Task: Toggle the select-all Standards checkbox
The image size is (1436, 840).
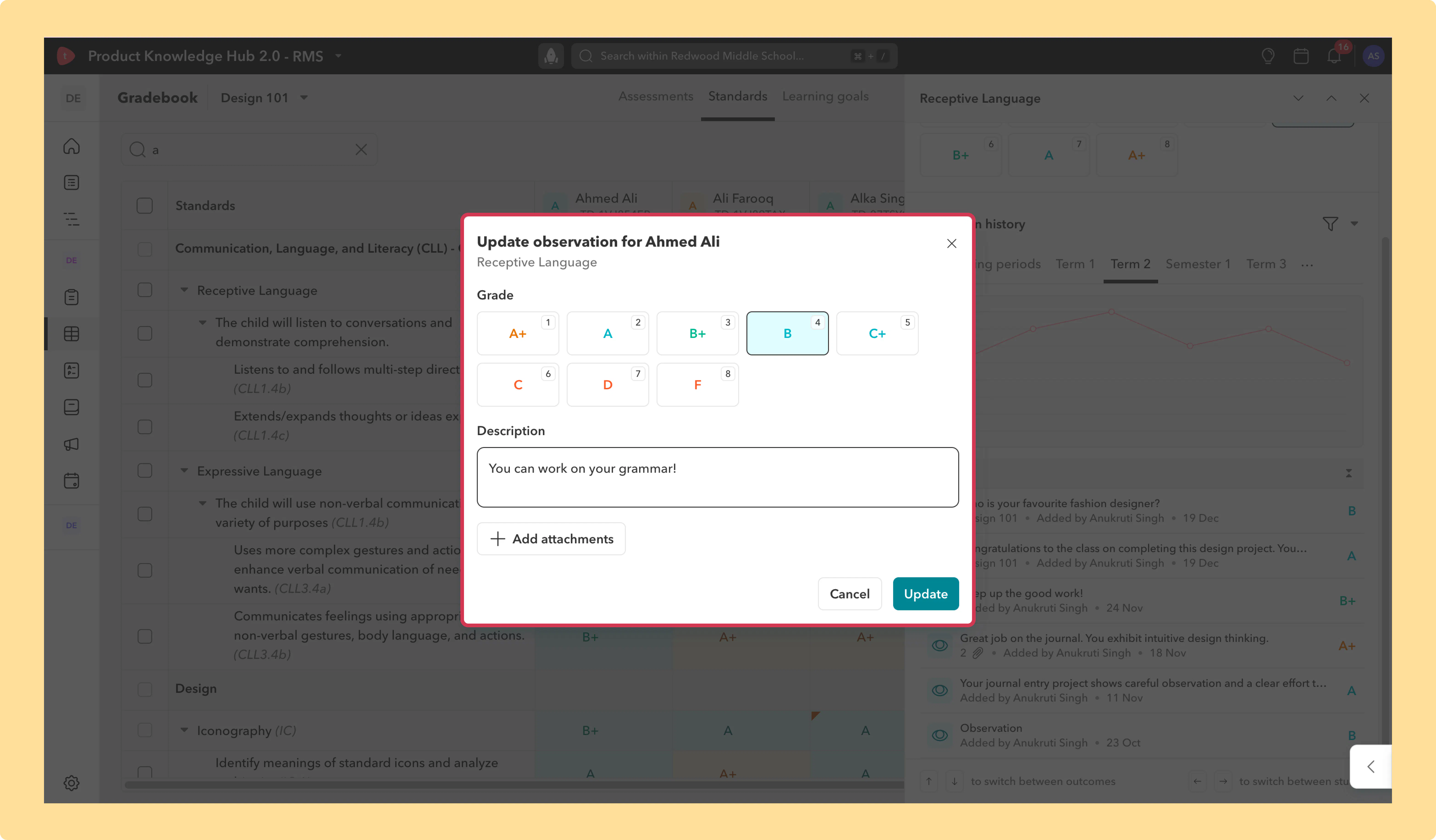Action: tap(145, 206)
